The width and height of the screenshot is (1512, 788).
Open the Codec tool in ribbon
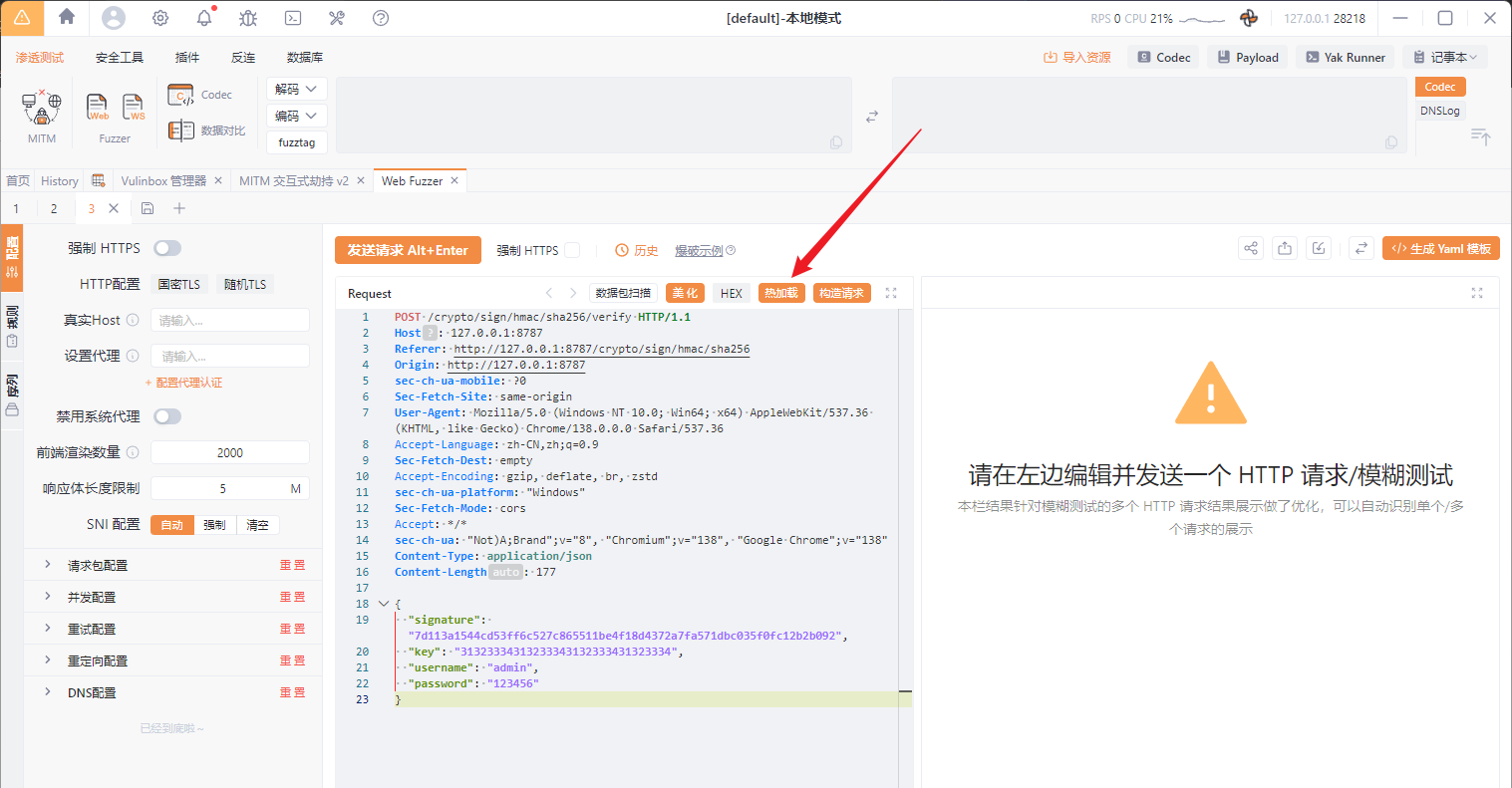(x=199, y=95)
